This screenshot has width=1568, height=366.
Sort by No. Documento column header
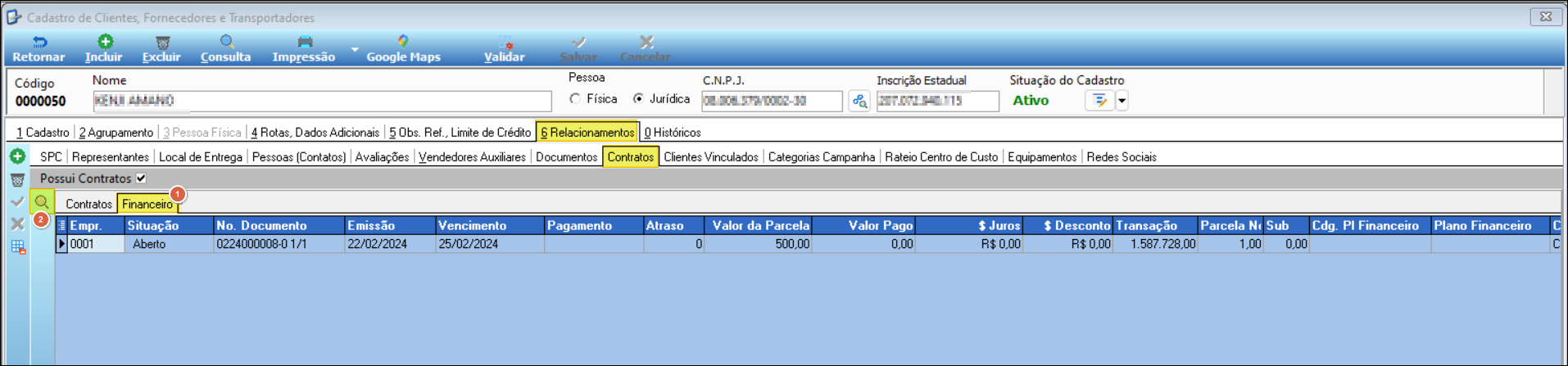[x=279, y=225]
